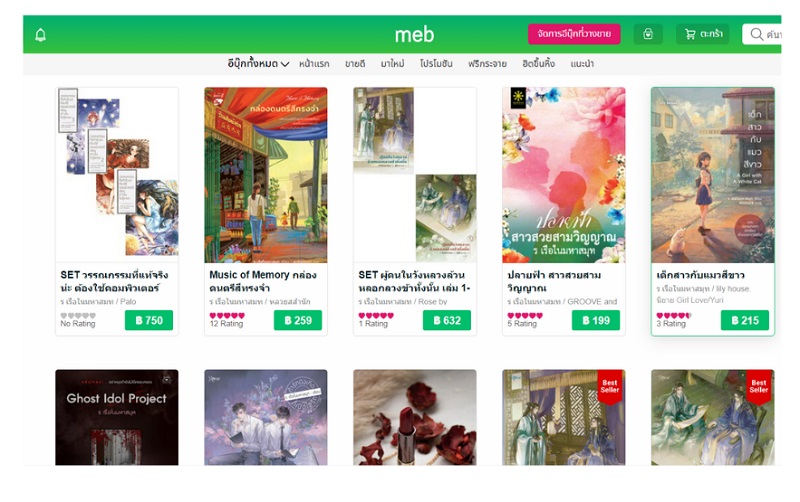Expand the อีบุ๊กทั้งหมด dropdown
This screenshot has width=800, height=502.
[258, 64]
